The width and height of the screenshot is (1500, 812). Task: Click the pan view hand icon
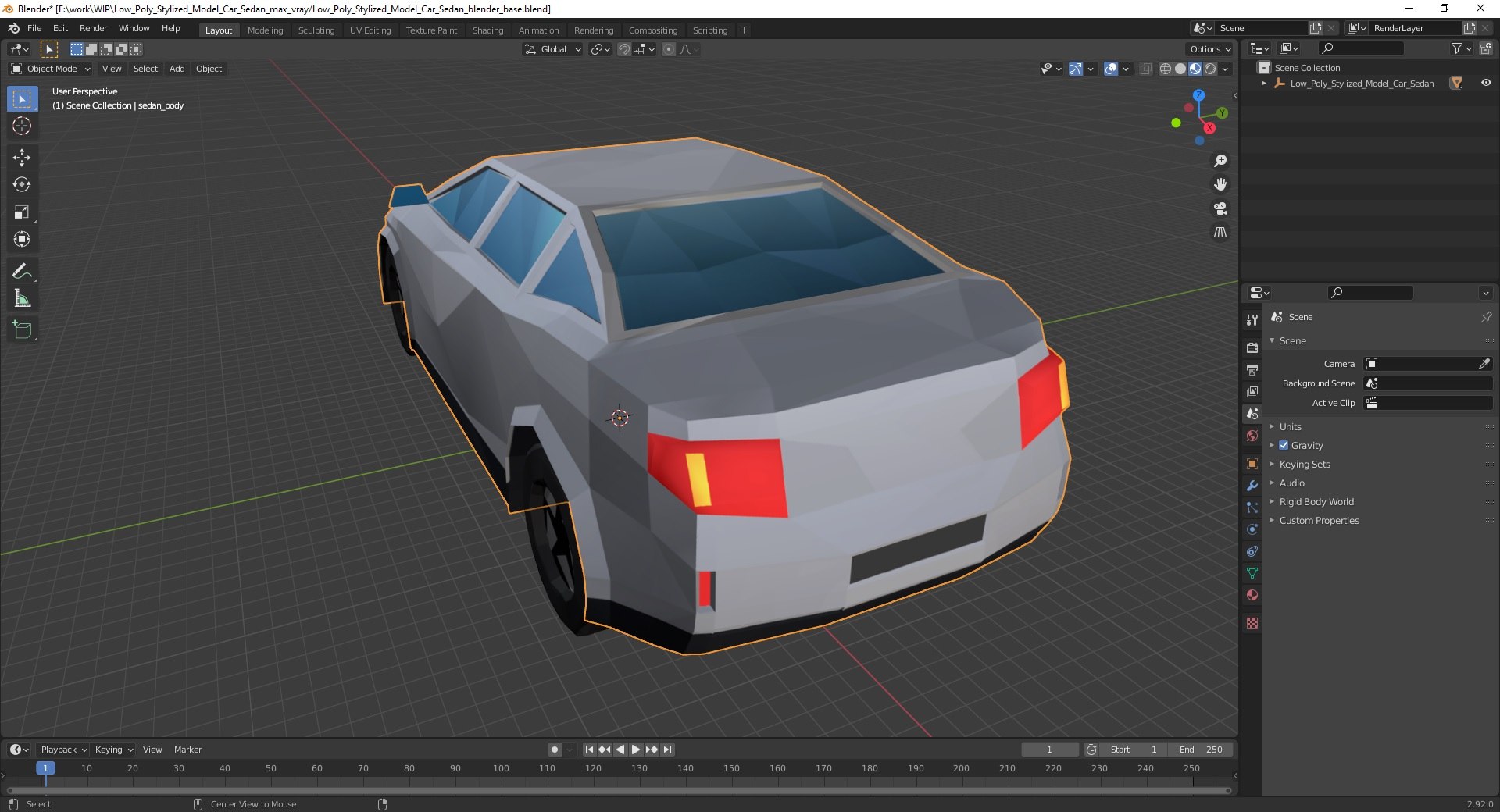coord(1220,184)
